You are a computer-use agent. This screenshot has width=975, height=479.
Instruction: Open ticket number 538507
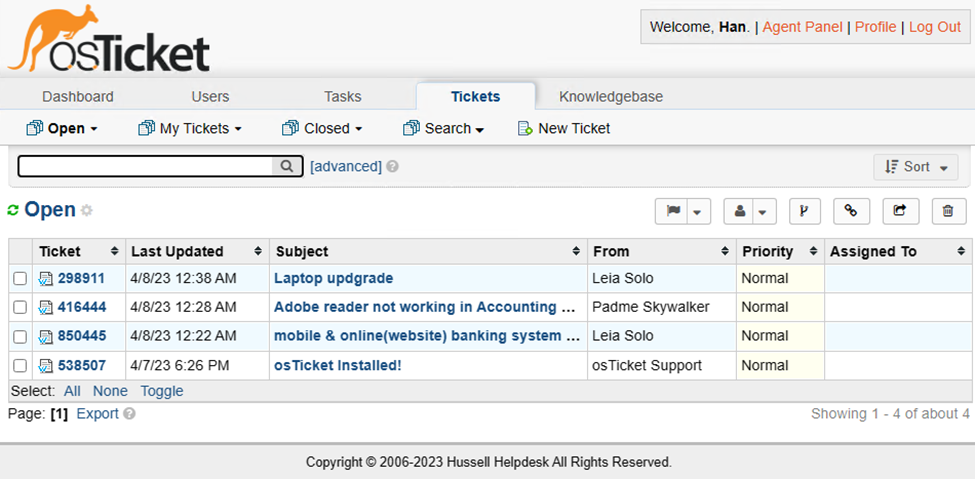(x=81, y=366)
